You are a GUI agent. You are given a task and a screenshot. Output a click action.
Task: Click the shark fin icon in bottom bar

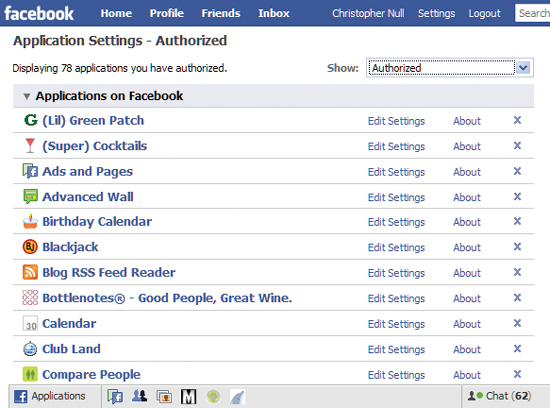click(237, 397)
